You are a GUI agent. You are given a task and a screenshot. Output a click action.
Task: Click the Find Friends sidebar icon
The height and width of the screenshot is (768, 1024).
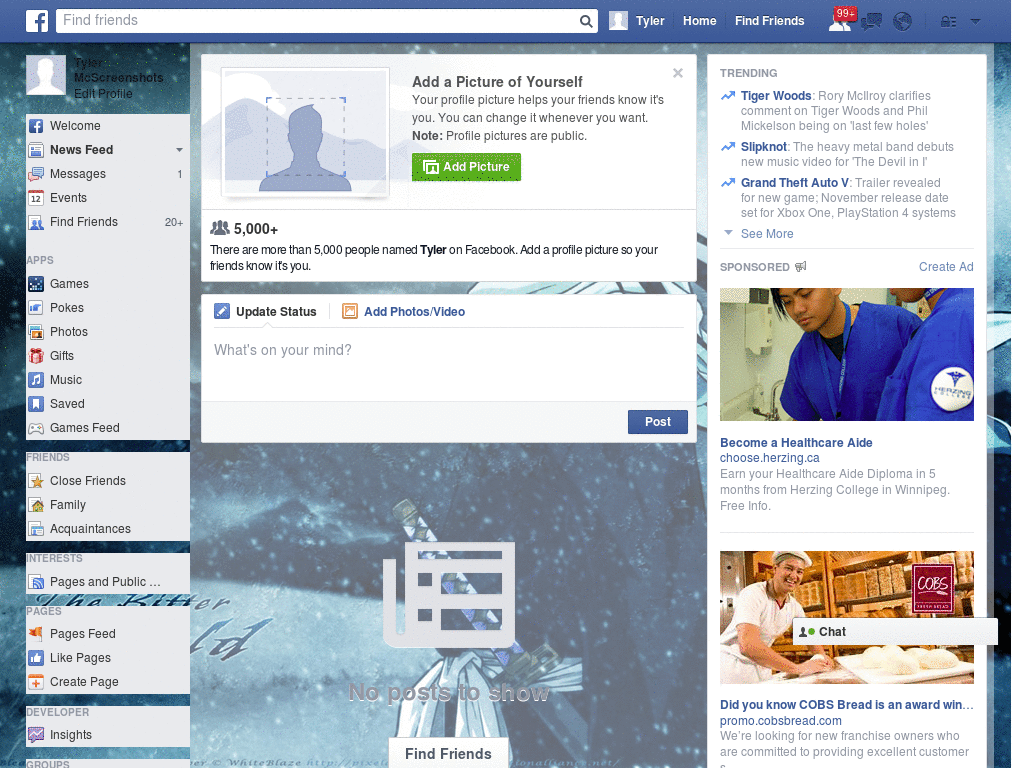pos(36,222)
